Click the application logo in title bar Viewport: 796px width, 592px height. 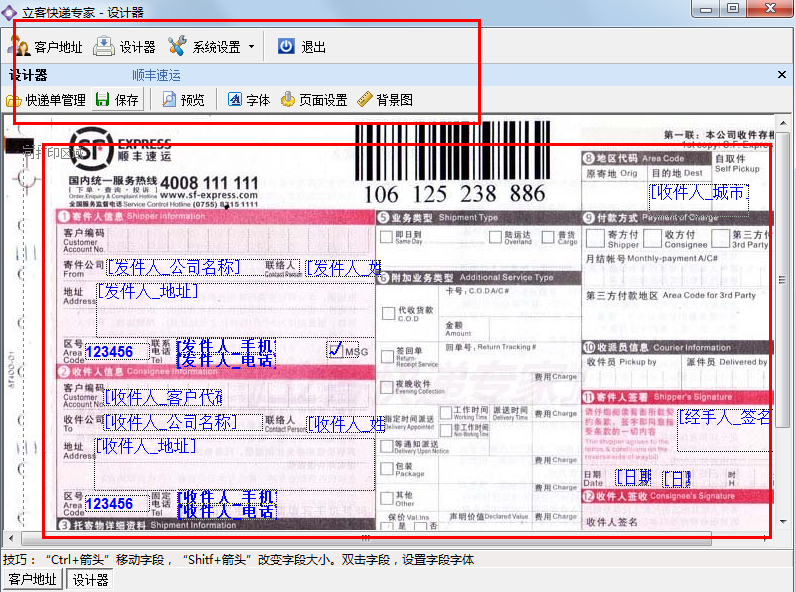click(9, 12)
